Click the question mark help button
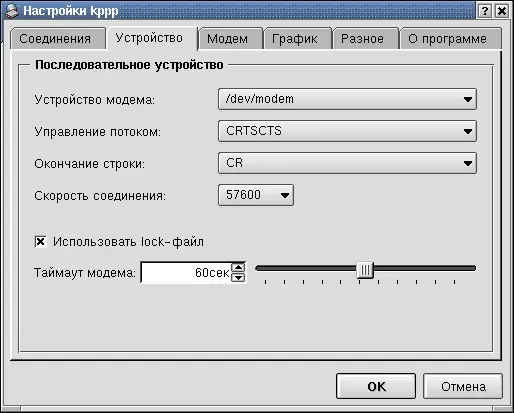 (x=485, y=11)
